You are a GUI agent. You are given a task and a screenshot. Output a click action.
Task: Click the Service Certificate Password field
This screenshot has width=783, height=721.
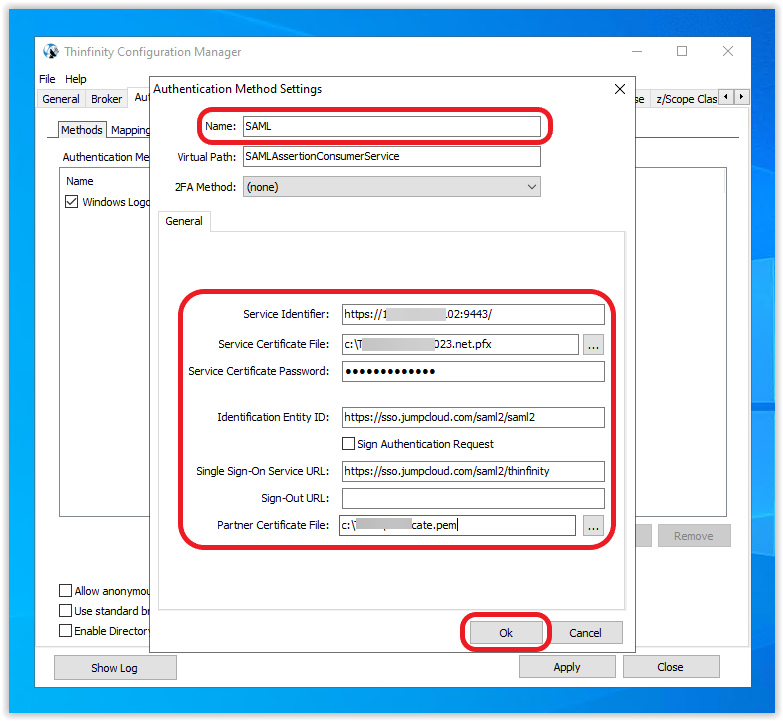473,371
